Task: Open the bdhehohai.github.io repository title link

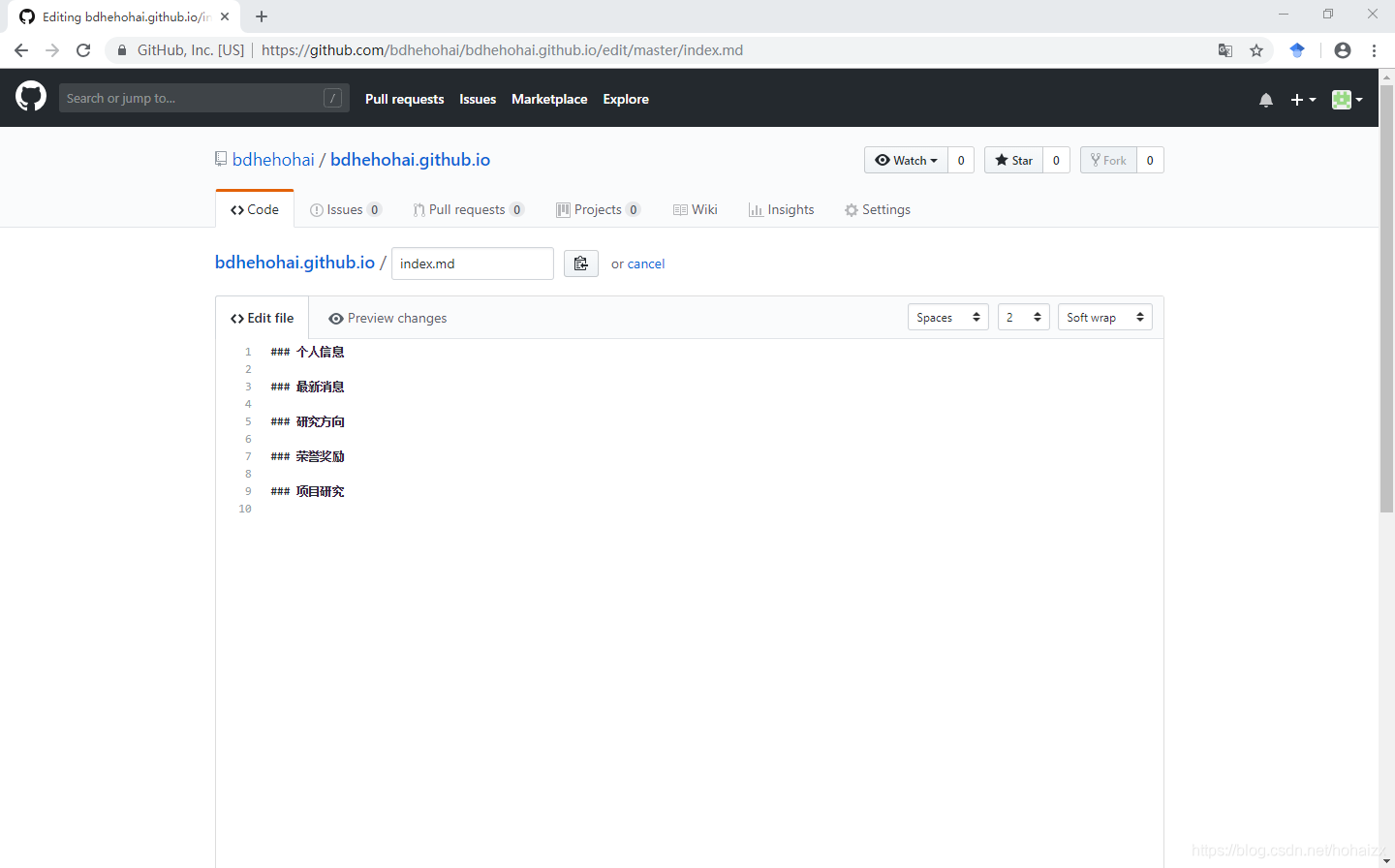Action: coord(410,160)
